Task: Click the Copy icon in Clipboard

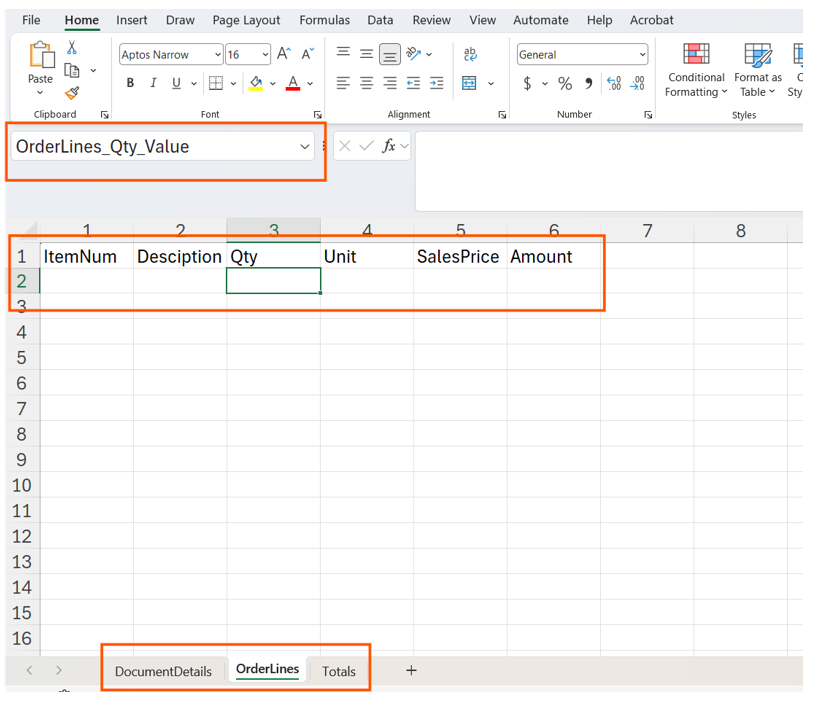Action: 72,70
